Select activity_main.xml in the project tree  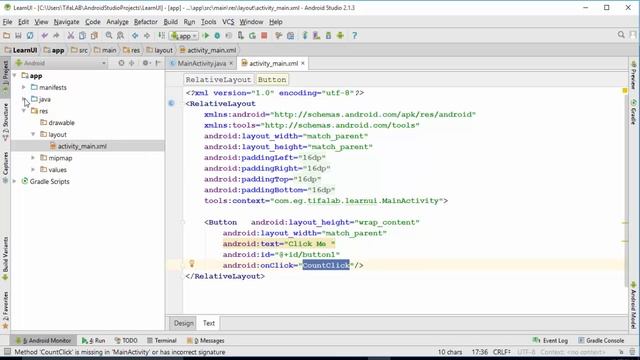(78, 146)
